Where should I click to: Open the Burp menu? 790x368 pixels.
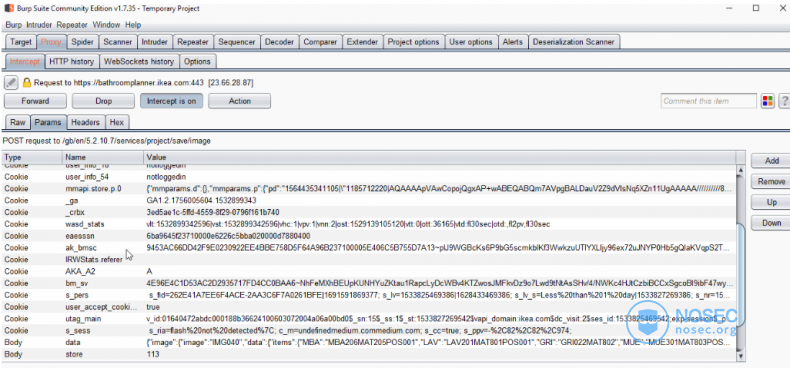click(14, 25)
